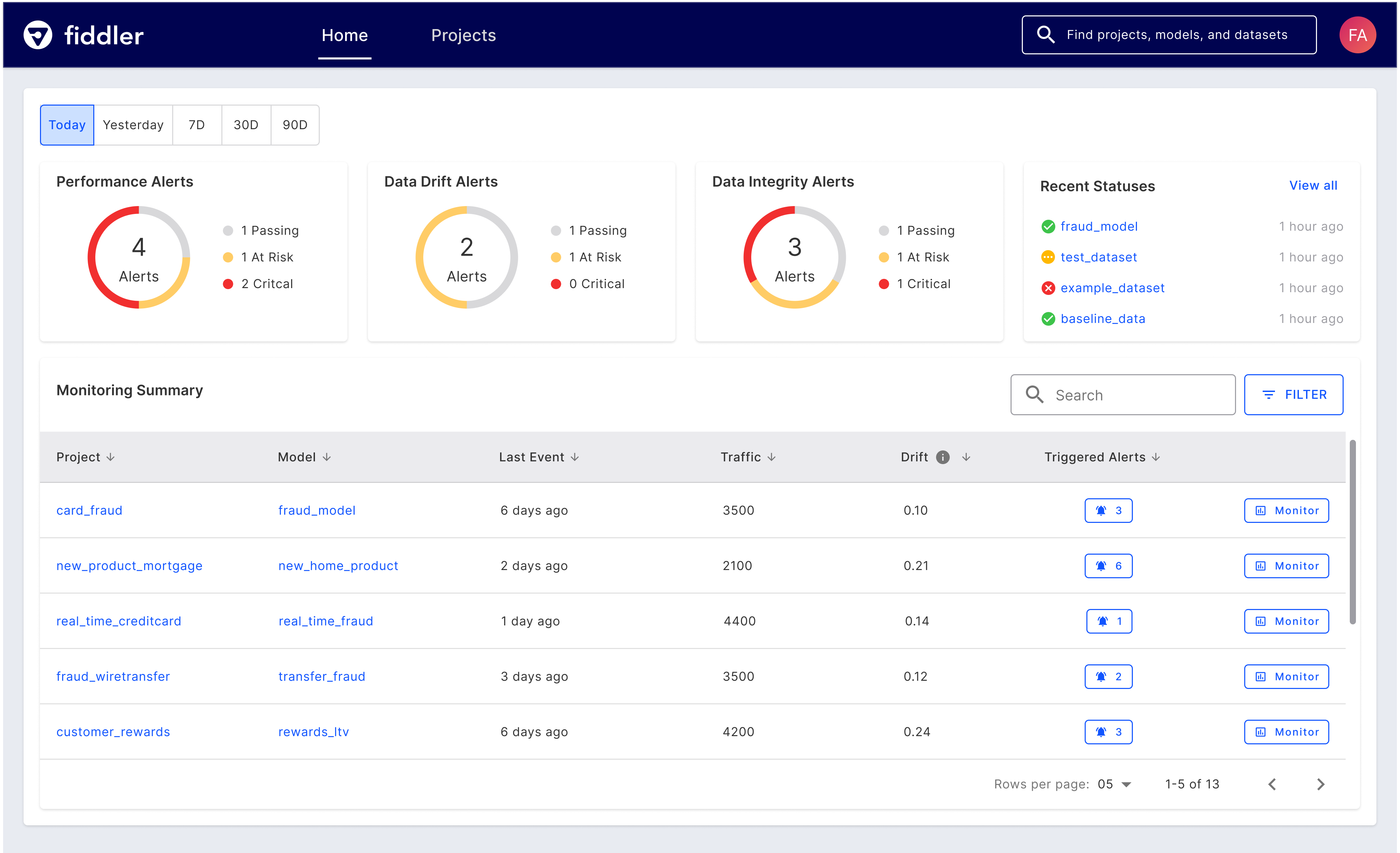The width and height of the screenshot is (1400, 853).
Task: Click the View all statuses link
Action: (1313, 185)
